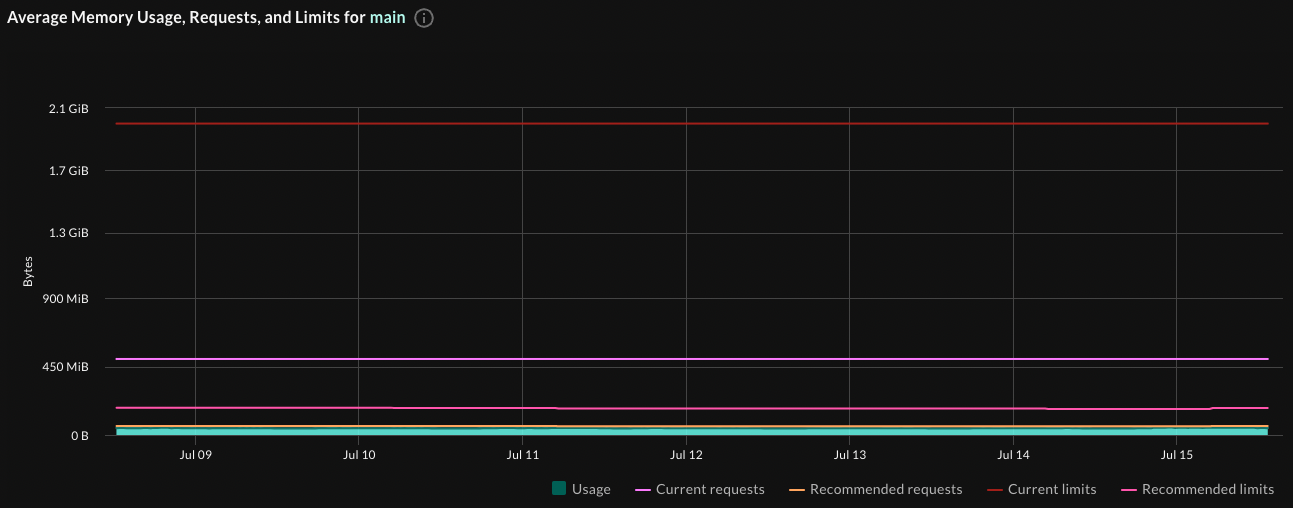Click the Jul 09 x-axis label

tap(195, 455)
